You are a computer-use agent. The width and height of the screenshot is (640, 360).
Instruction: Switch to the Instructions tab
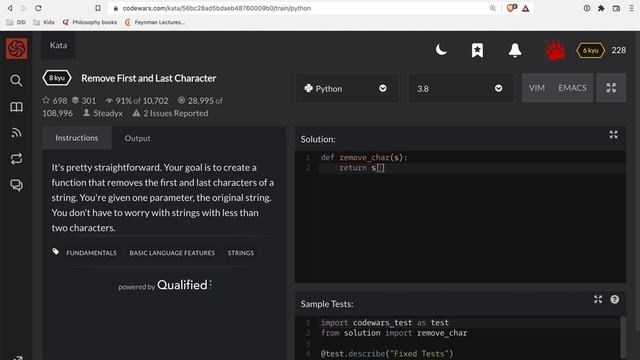77,138
